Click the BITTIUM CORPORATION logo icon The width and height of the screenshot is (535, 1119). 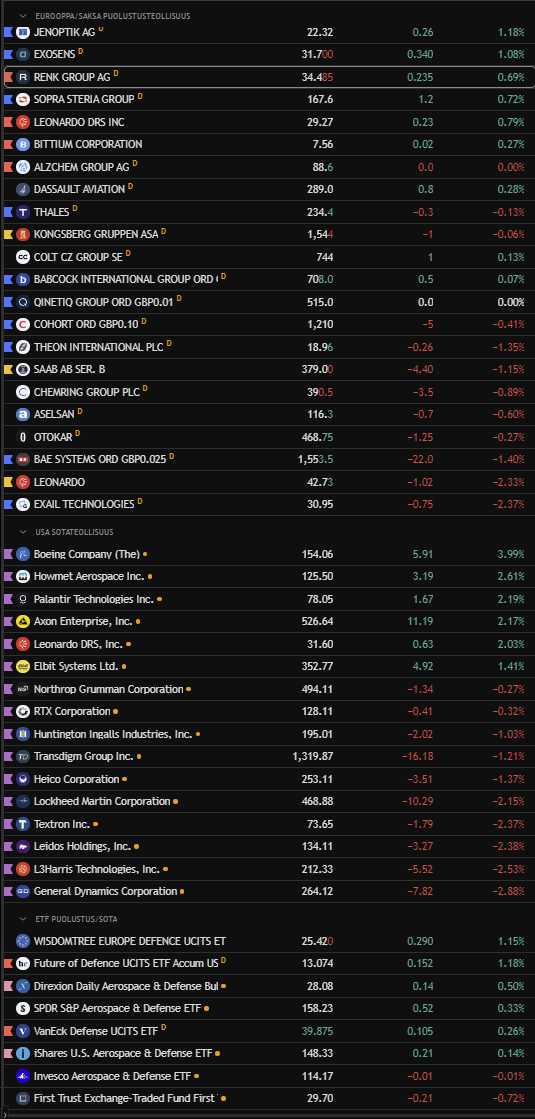[23, 144]
